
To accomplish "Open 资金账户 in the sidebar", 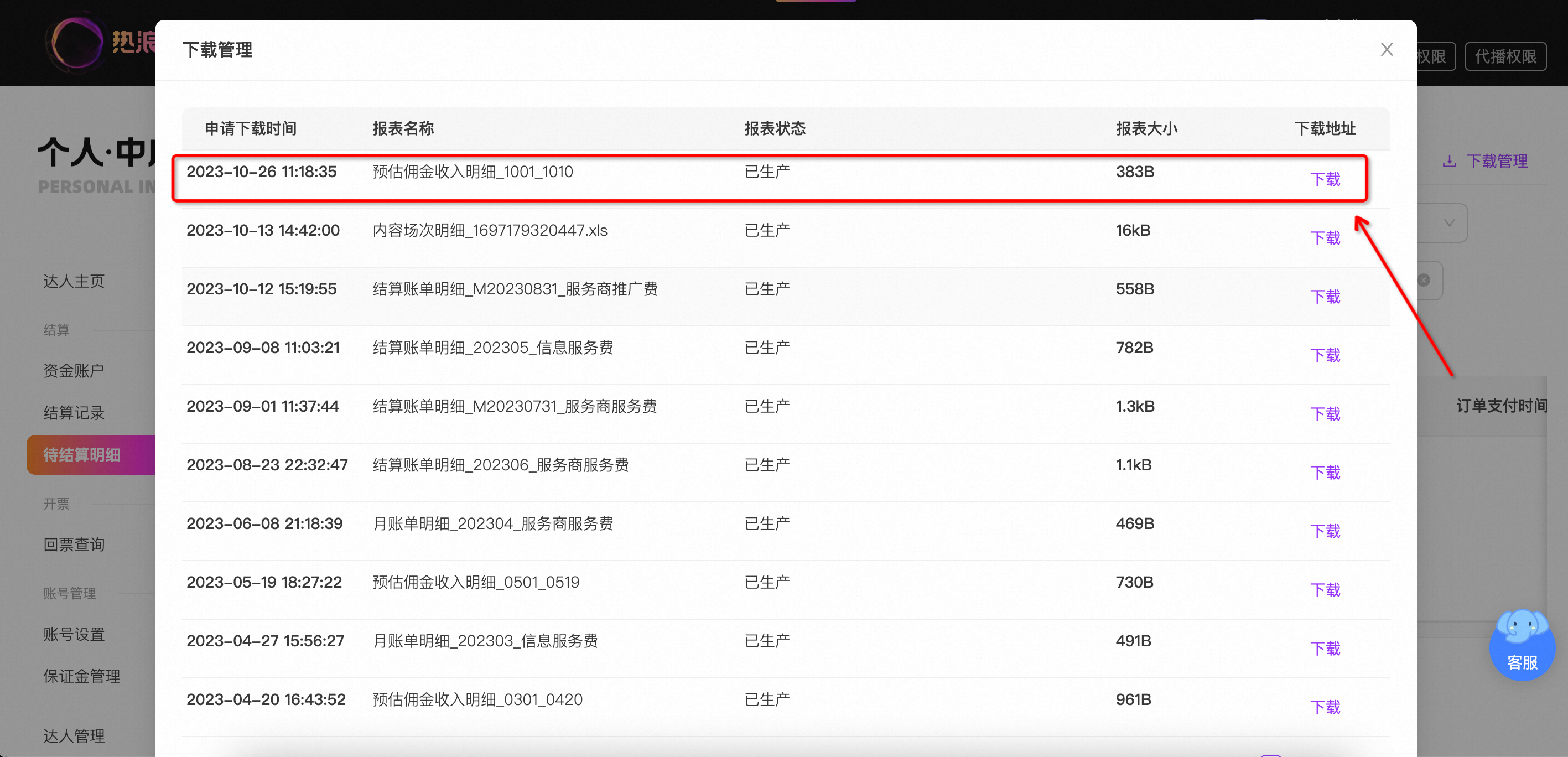I will (74, 371).
